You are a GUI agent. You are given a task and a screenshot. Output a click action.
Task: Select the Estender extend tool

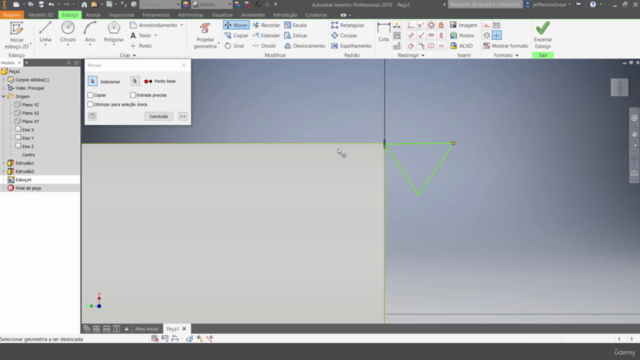point(266,36)
